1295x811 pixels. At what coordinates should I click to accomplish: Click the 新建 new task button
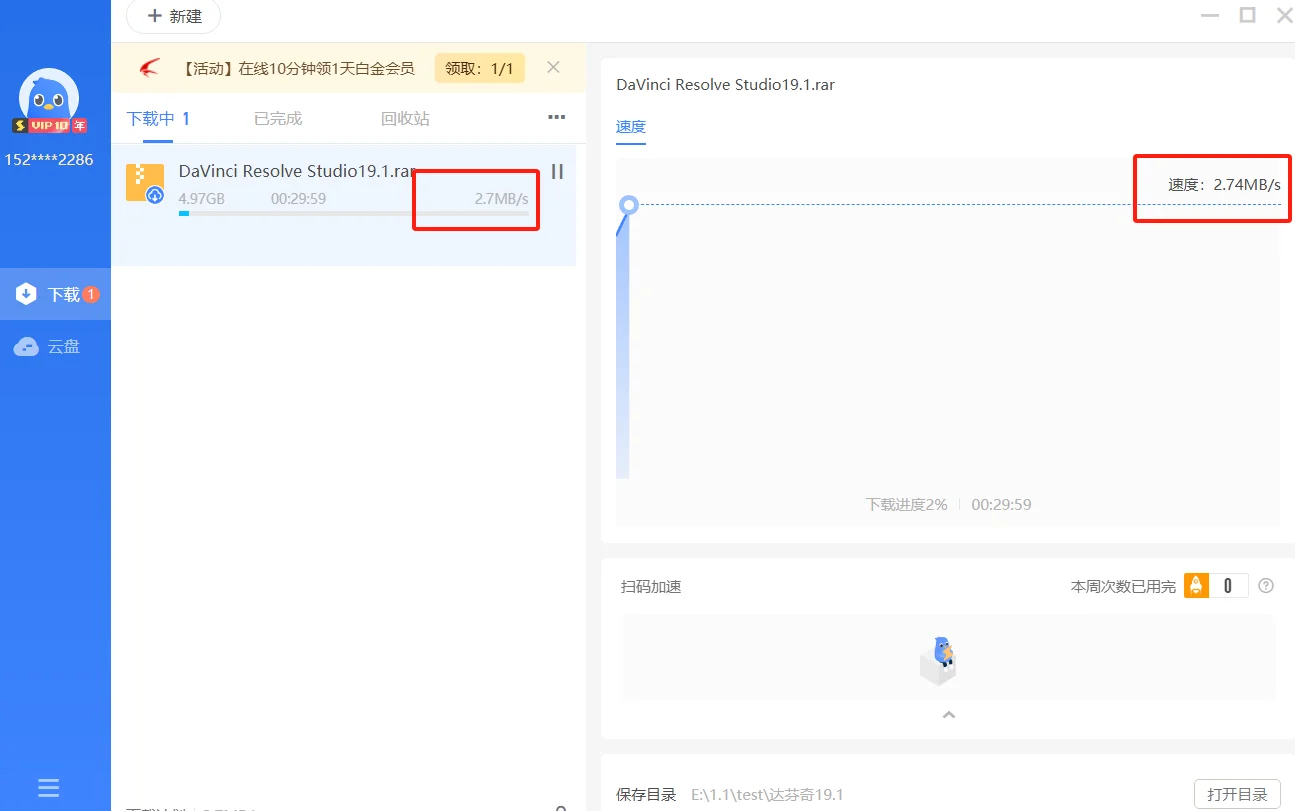[172, 16]
